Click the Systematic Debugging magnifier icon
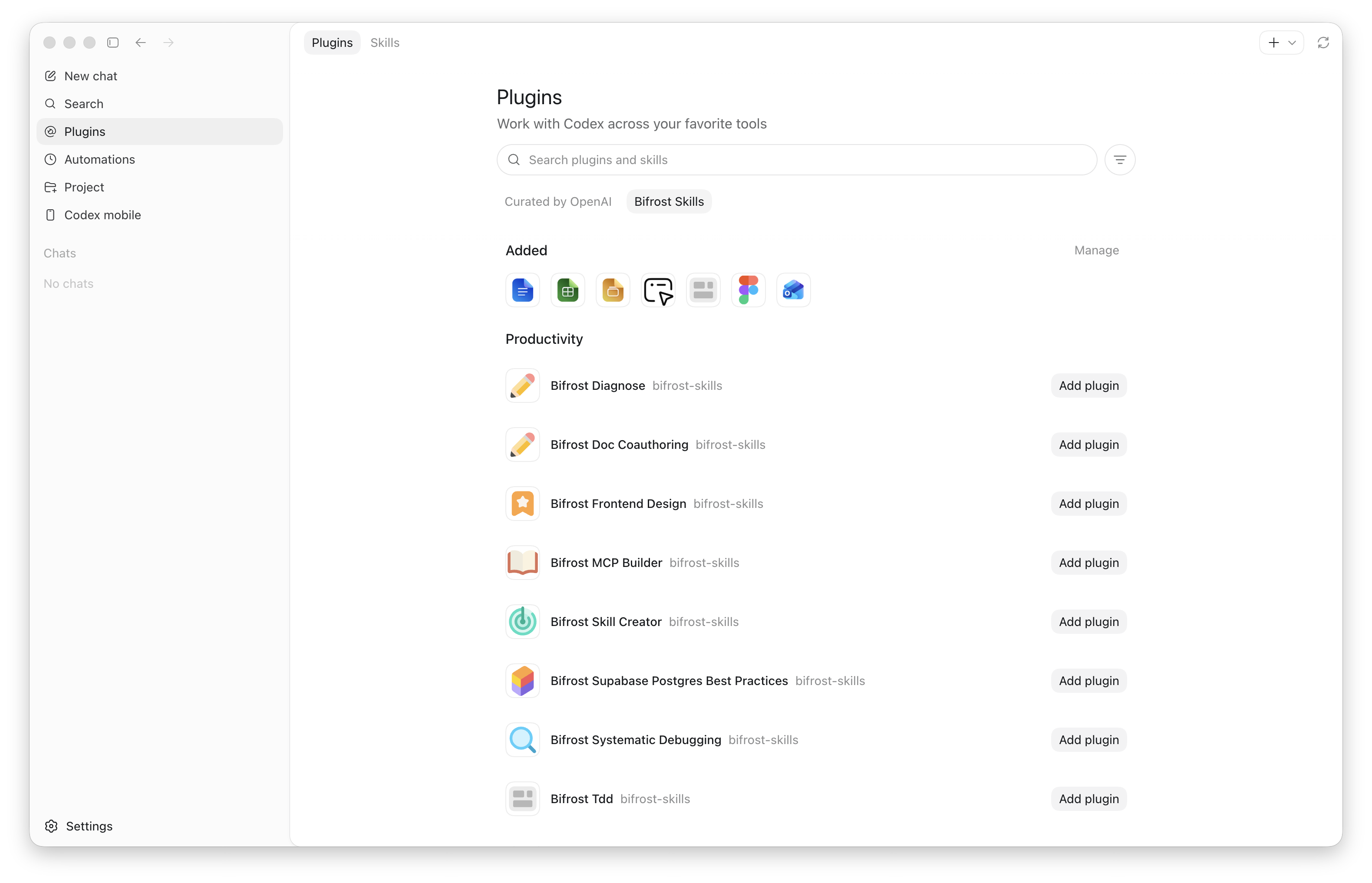The image size is (1372, 883). point(522,740)
